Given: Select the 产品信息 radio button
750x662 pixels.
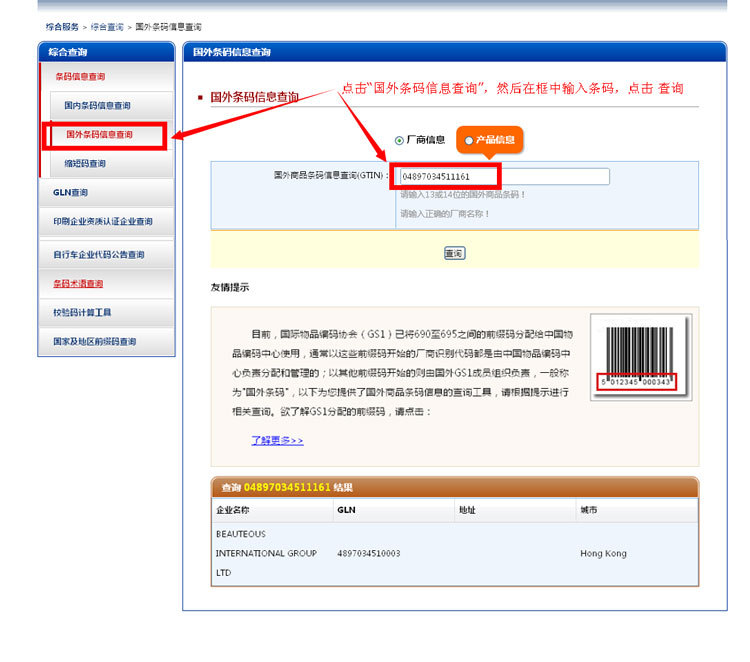Looking at the screenshot, I should click(469, 141).
